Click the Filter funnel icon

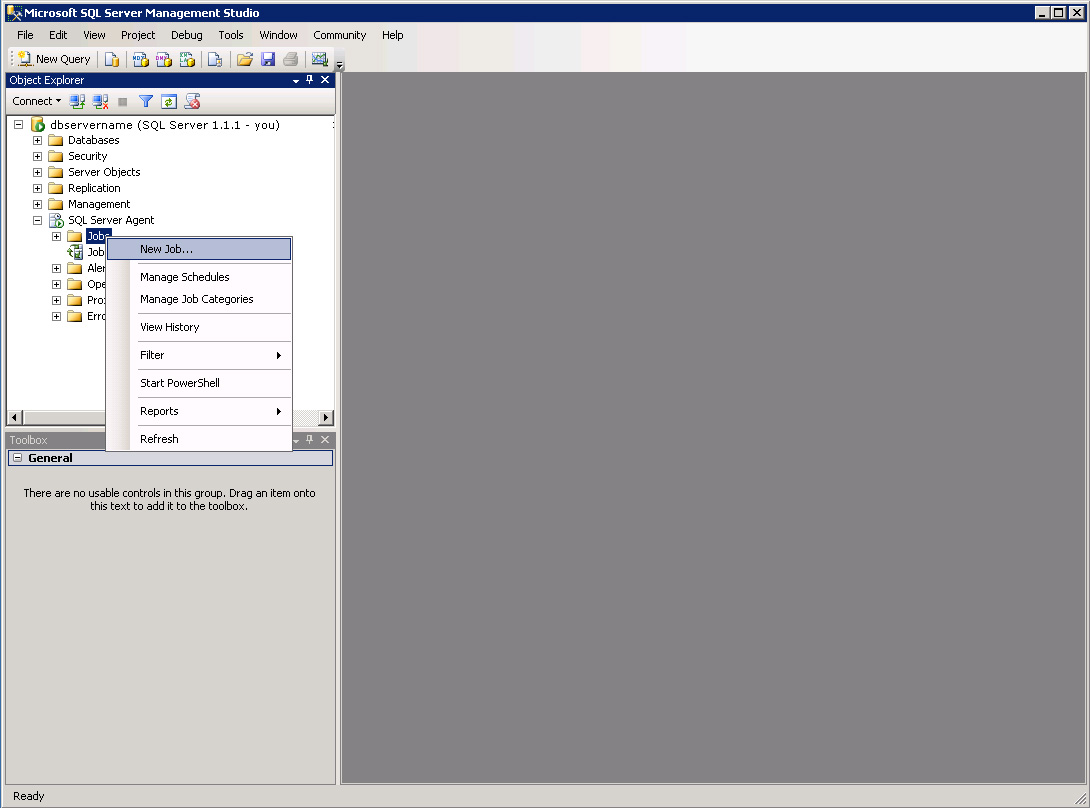tap(145, 102)
